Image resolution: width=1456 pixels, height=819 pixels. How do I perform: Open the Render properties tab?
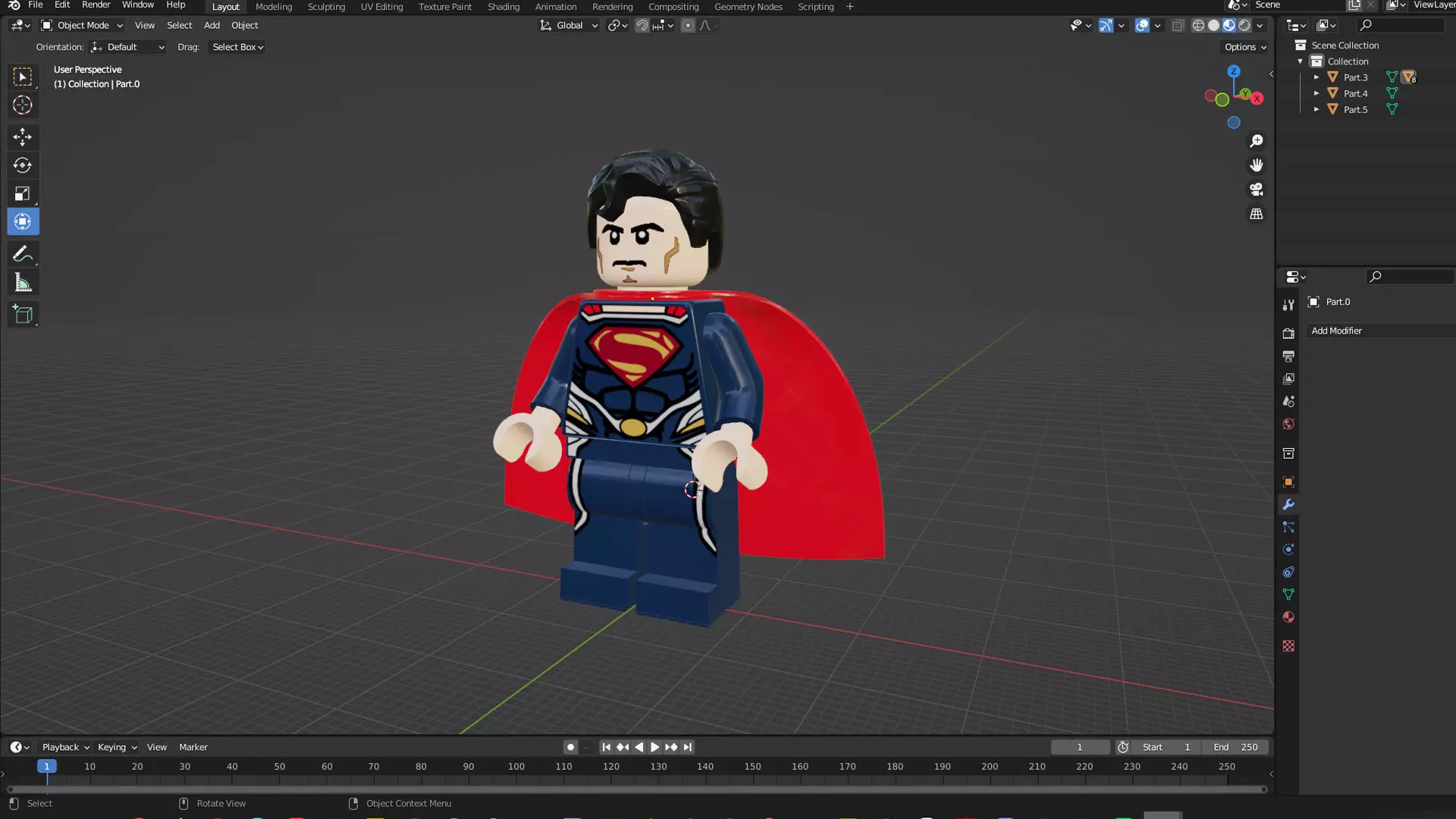click(1288, 334)
